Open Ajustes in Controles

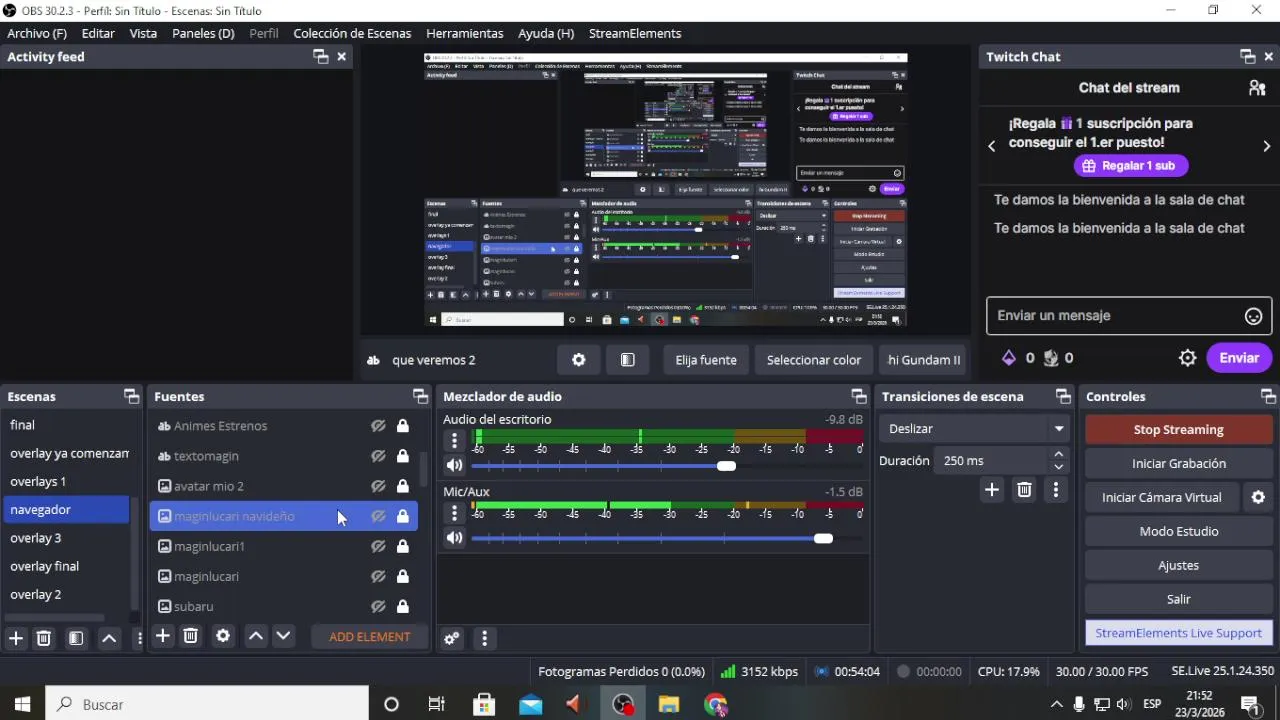[x=1178, y=565]
